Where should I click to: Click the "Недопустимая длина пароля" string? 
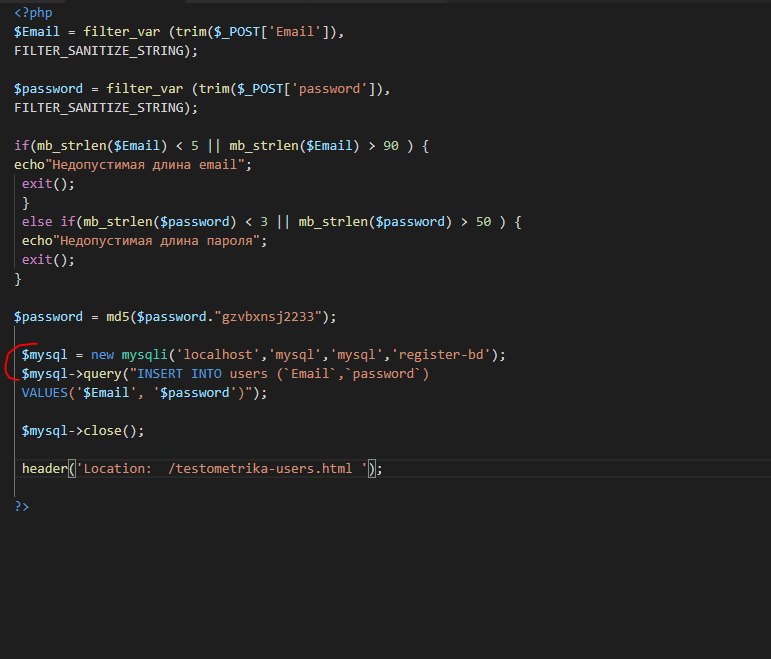pos(156,241)
